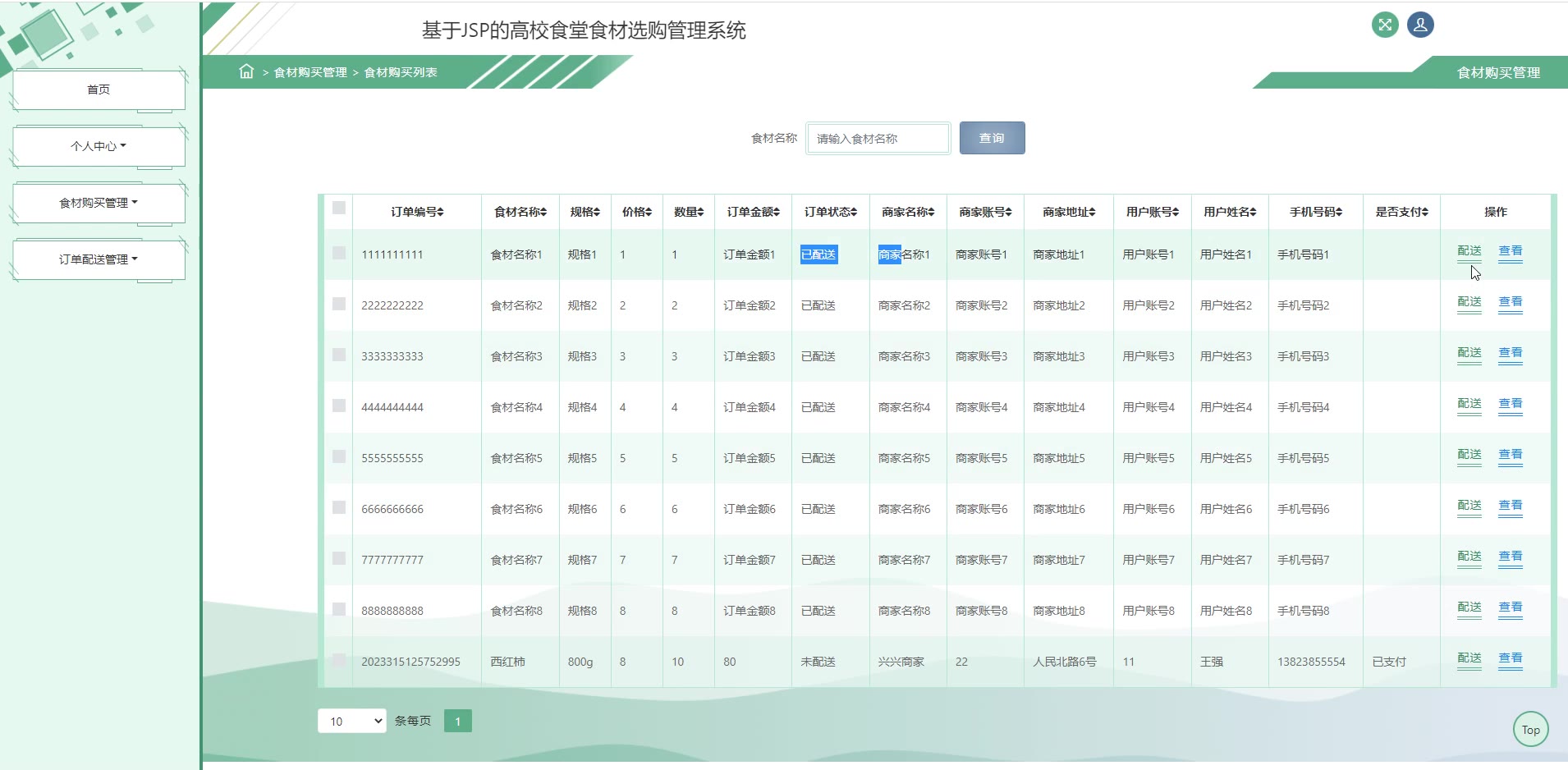The image size is (1568, 770).
Task: Select checkbox for order 4444444444
Action: coord(339,406)
